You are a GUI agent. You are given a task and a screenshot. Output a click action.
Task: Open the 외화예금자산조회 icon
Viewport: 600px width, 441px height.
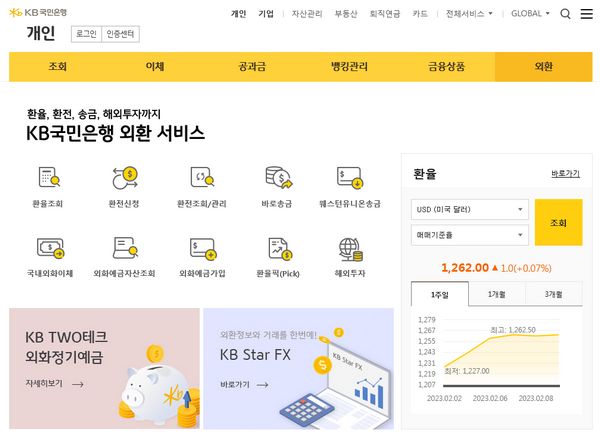click(125, 248)
